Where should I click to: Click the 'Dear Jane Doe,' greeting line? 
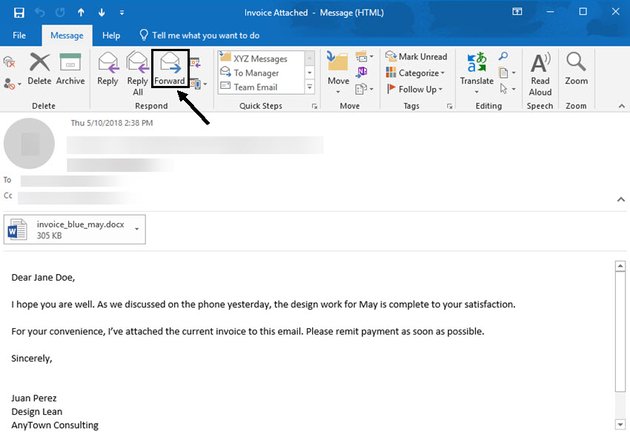tap(43, 278)
